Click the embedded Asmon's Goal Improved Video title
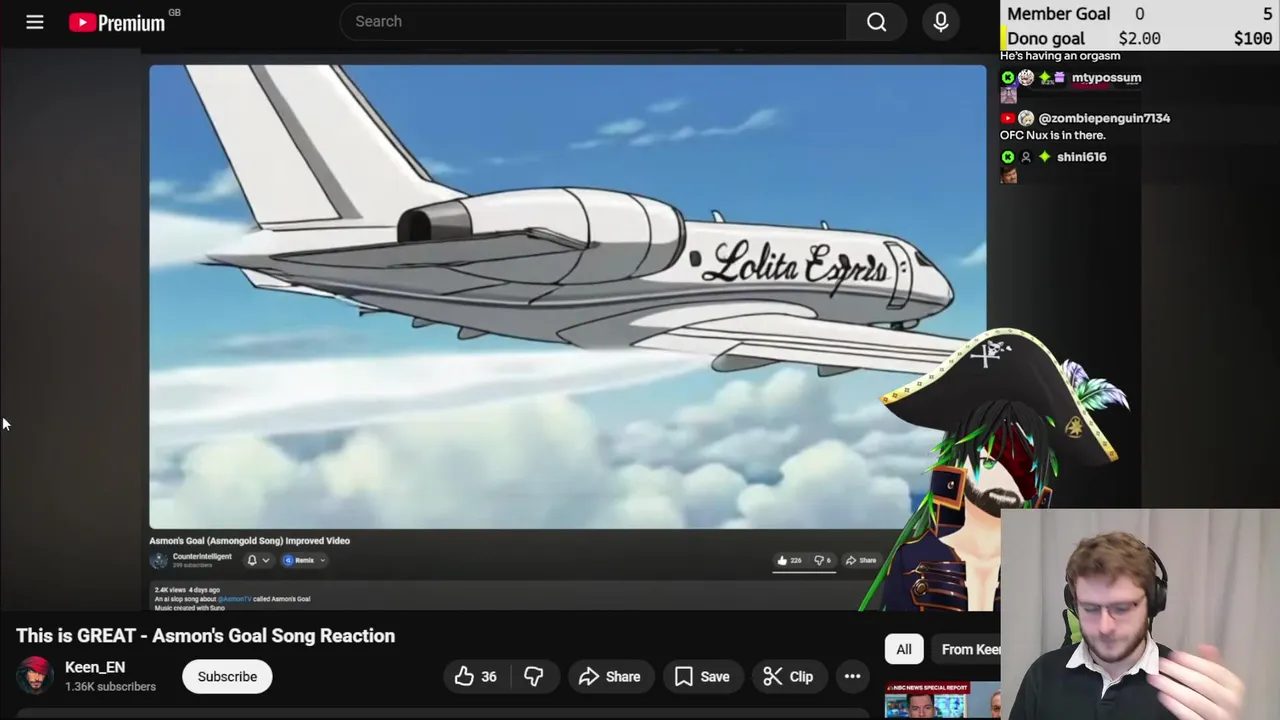1280x720 pixels. point(250,541)
